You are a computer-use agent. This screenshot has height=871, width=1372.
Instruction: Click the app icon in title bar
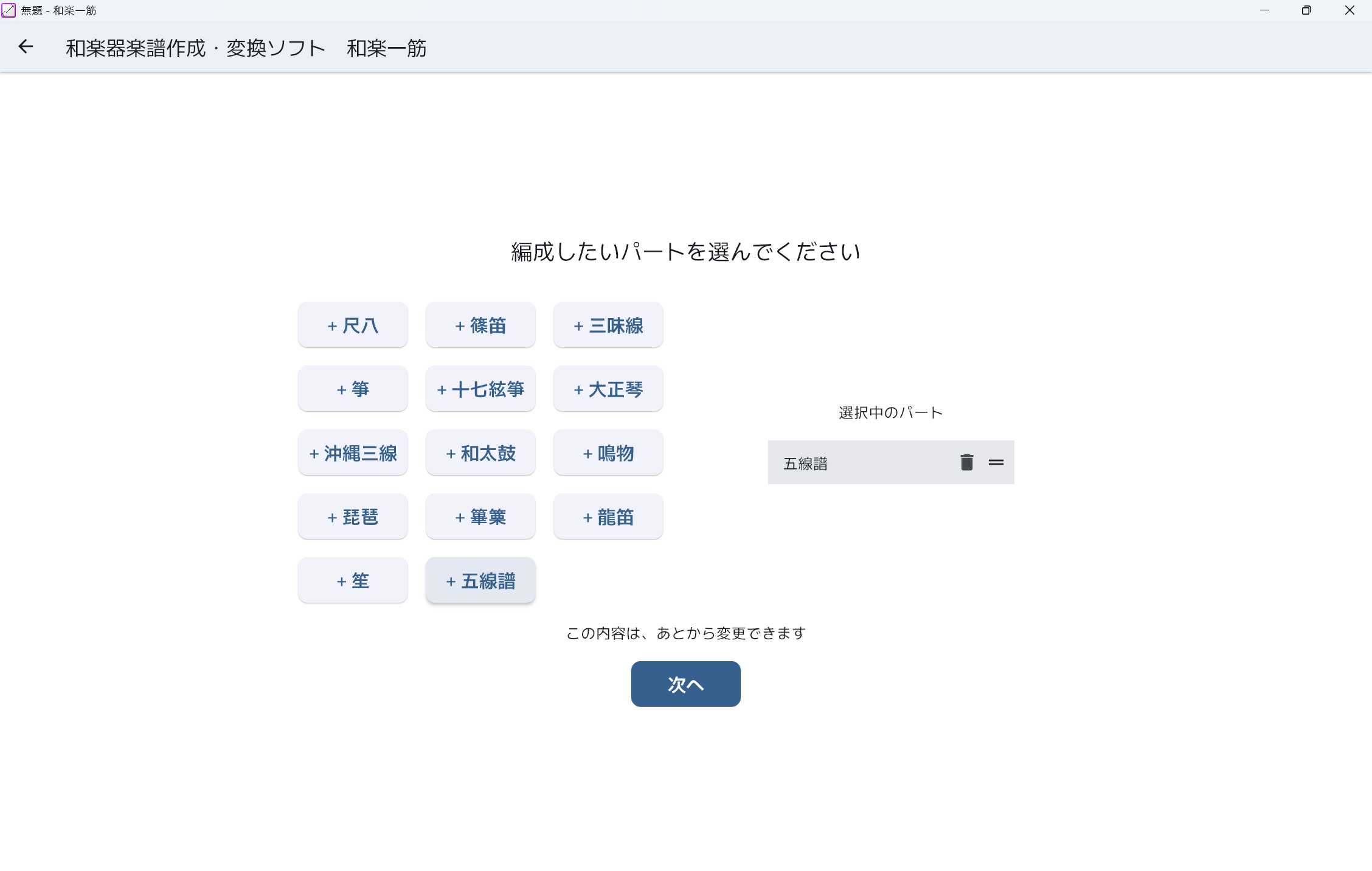tap(9, 10)
